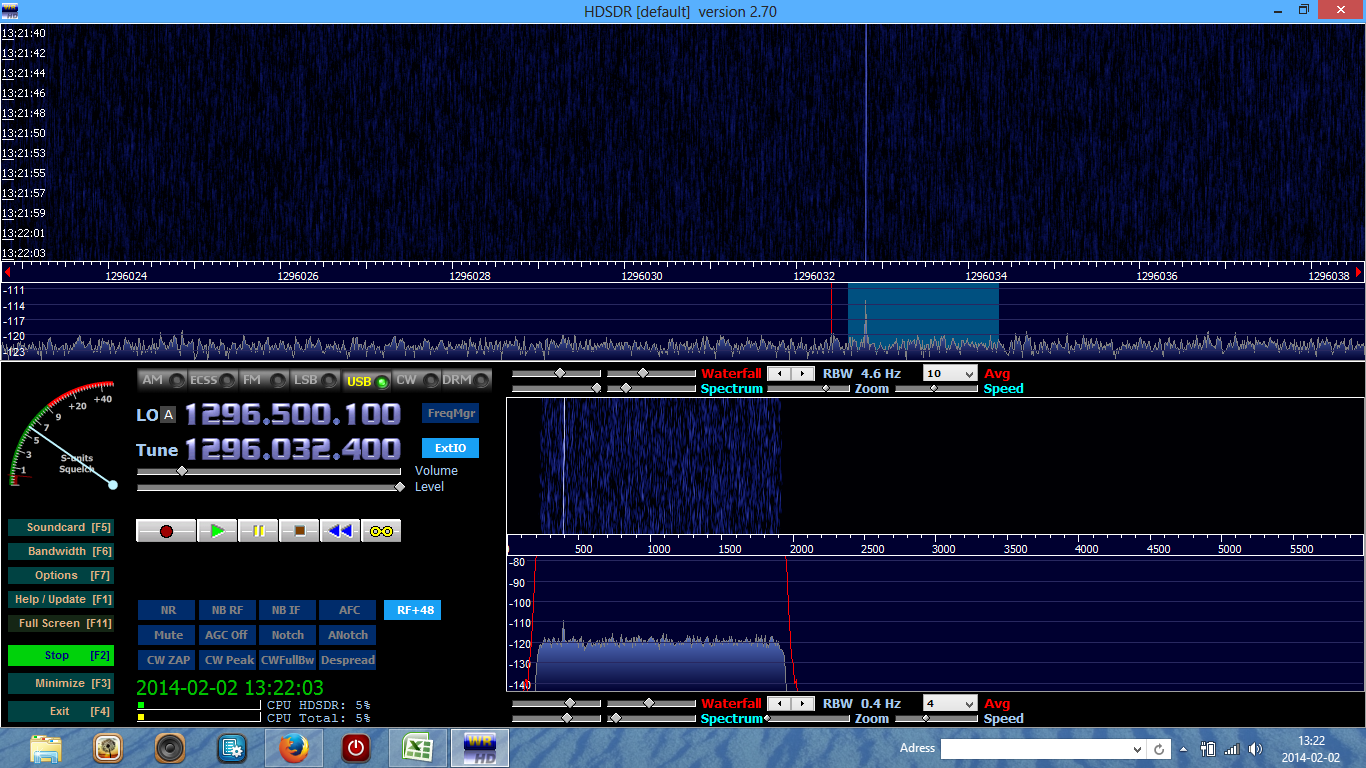The image size is (1366, 768).
Task: Toggle NB RF noise blanker
Action: [227, 610]
